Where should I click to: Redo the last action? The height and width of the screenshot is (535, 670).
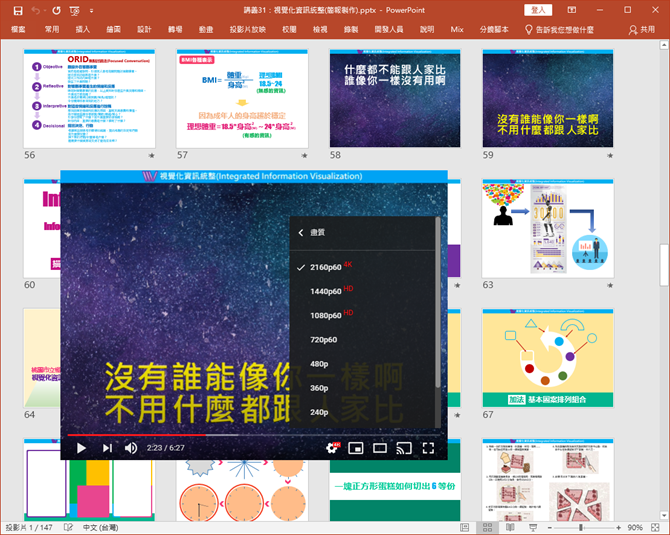click(56, 11)
